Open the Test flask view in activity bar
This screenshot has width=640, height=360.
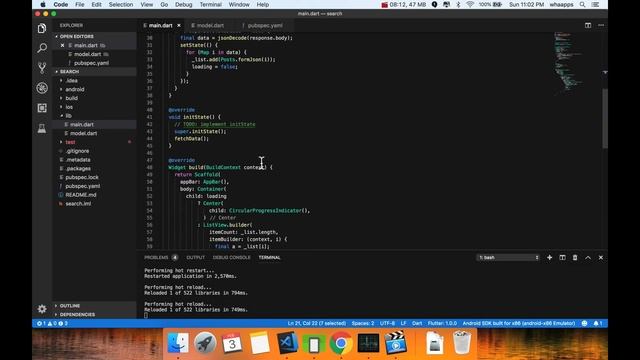[x=42, y=128]
